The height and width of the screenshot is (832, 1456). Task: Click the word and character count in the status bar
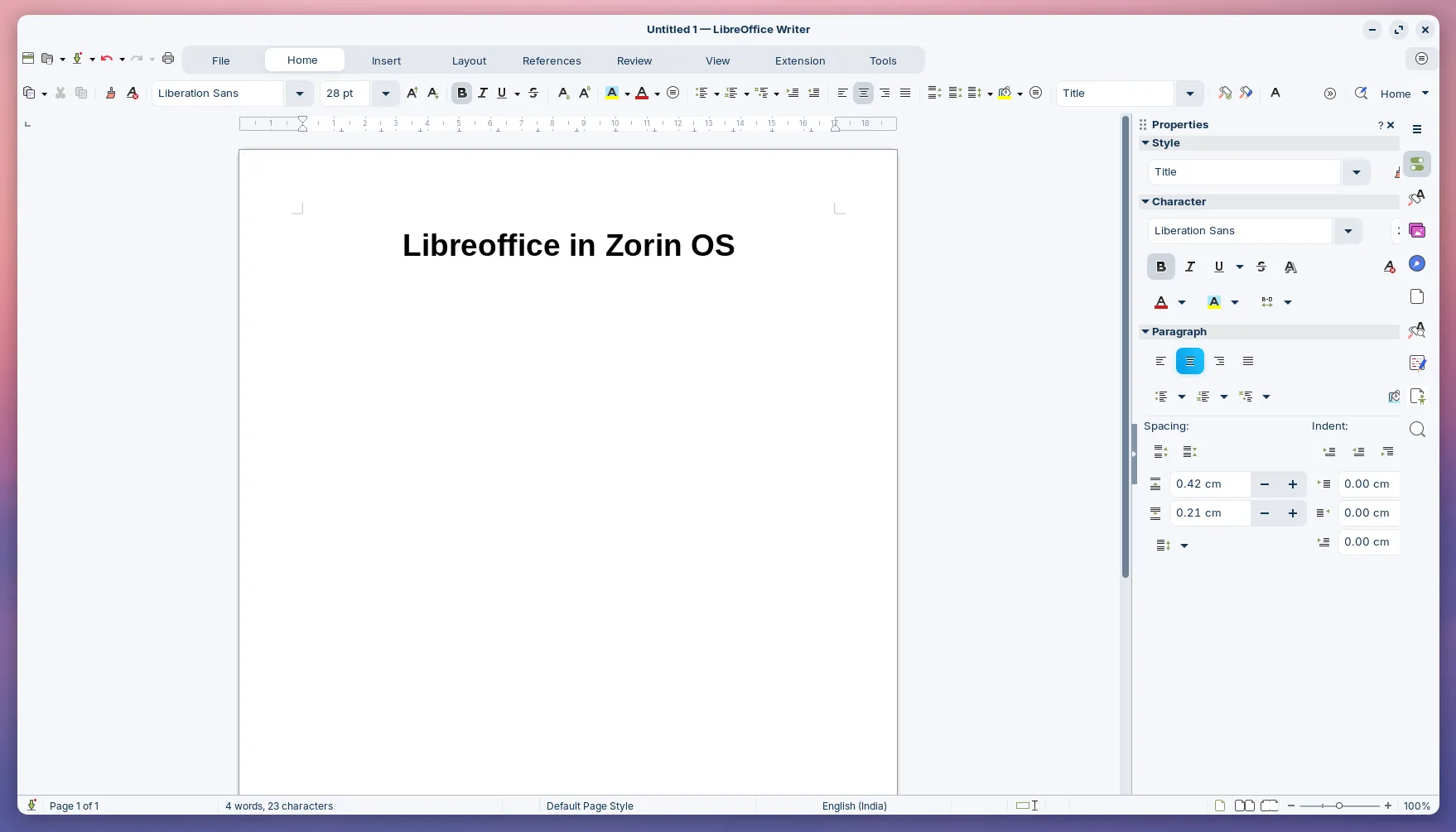click(x=279, y=806)
